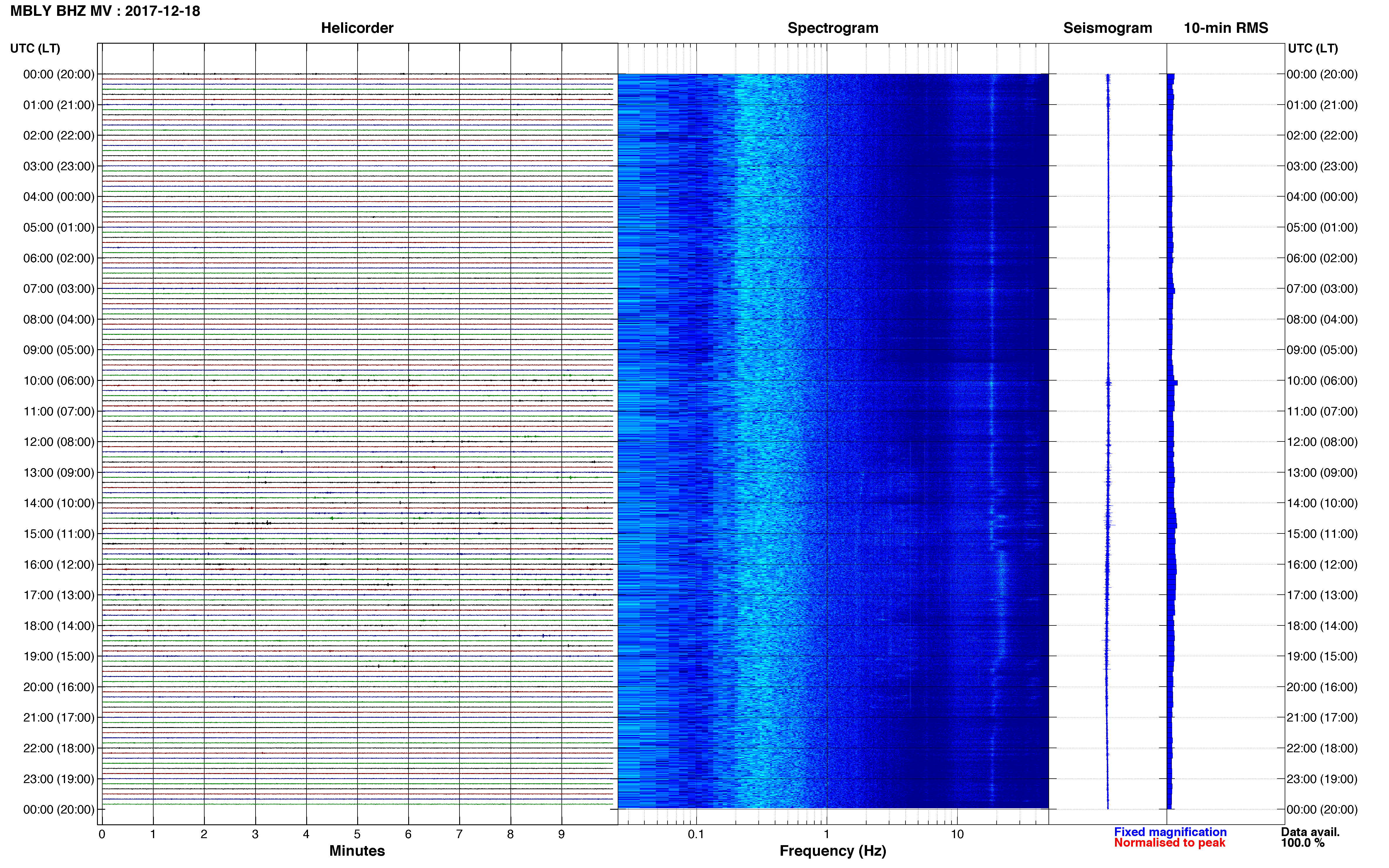The width and height of the screenshot is (1389, 868).
Task: Click the '5' tick on the Minutes axis
Action: click(357, 834)
